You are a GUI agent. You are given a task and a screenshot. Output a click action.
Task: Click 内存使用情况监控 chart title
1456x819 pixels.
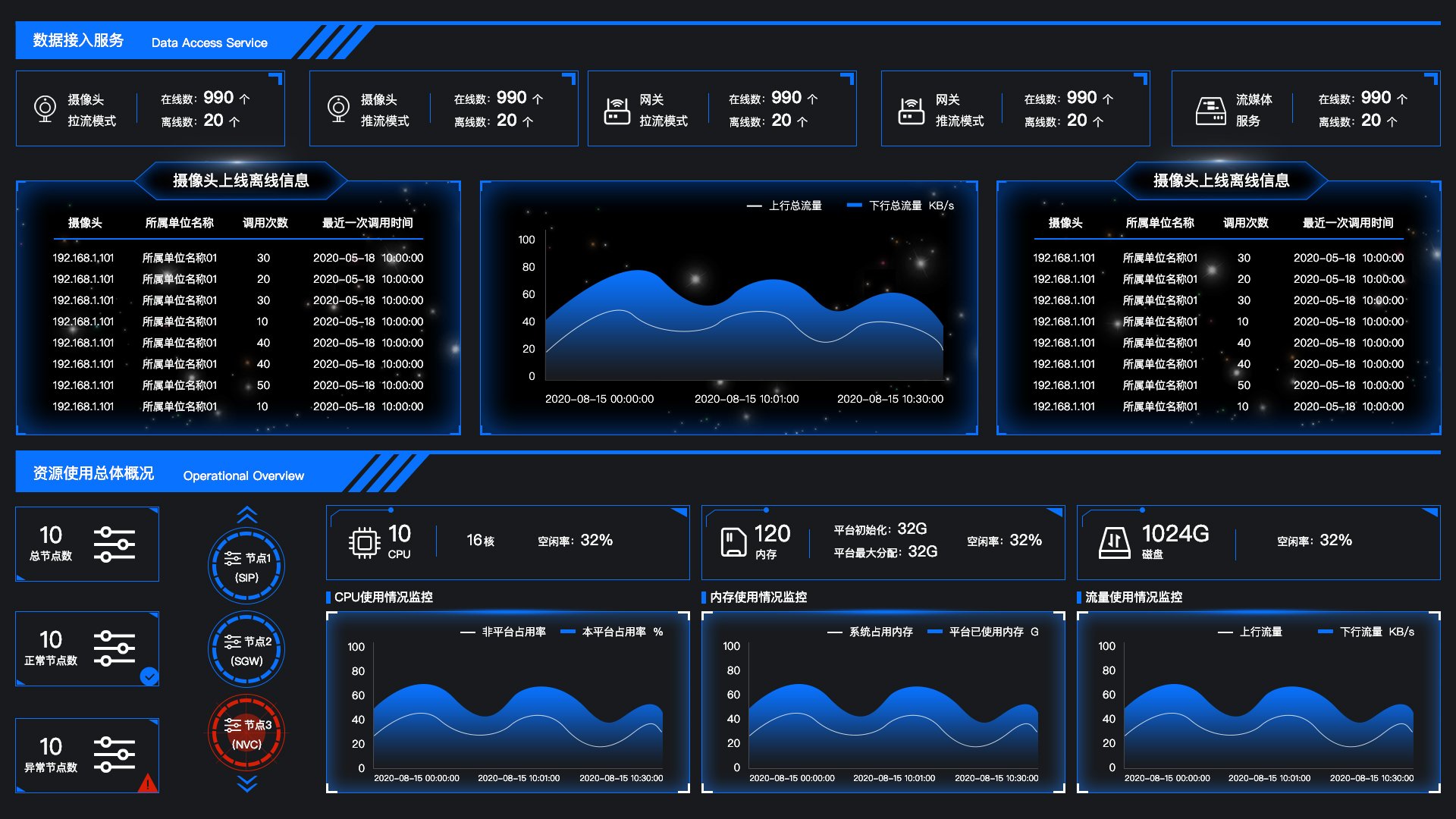[758, 598]
